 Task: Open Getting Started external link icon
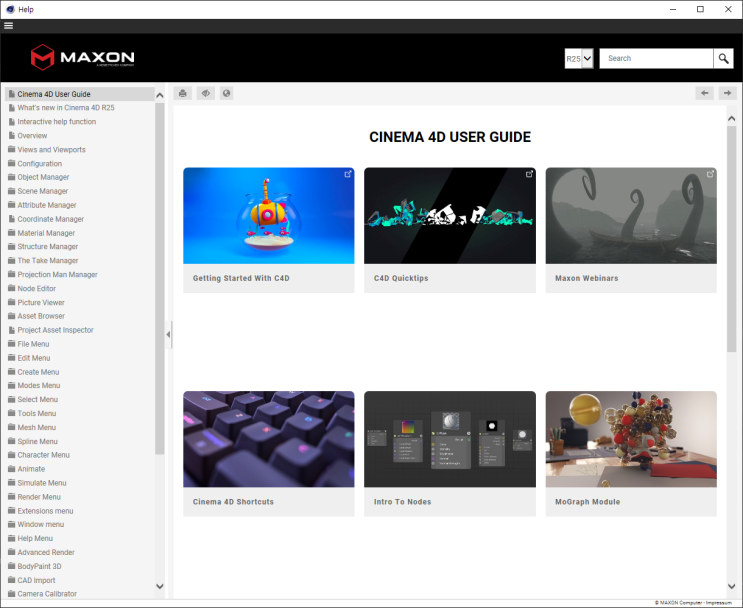tap(348, 174)
